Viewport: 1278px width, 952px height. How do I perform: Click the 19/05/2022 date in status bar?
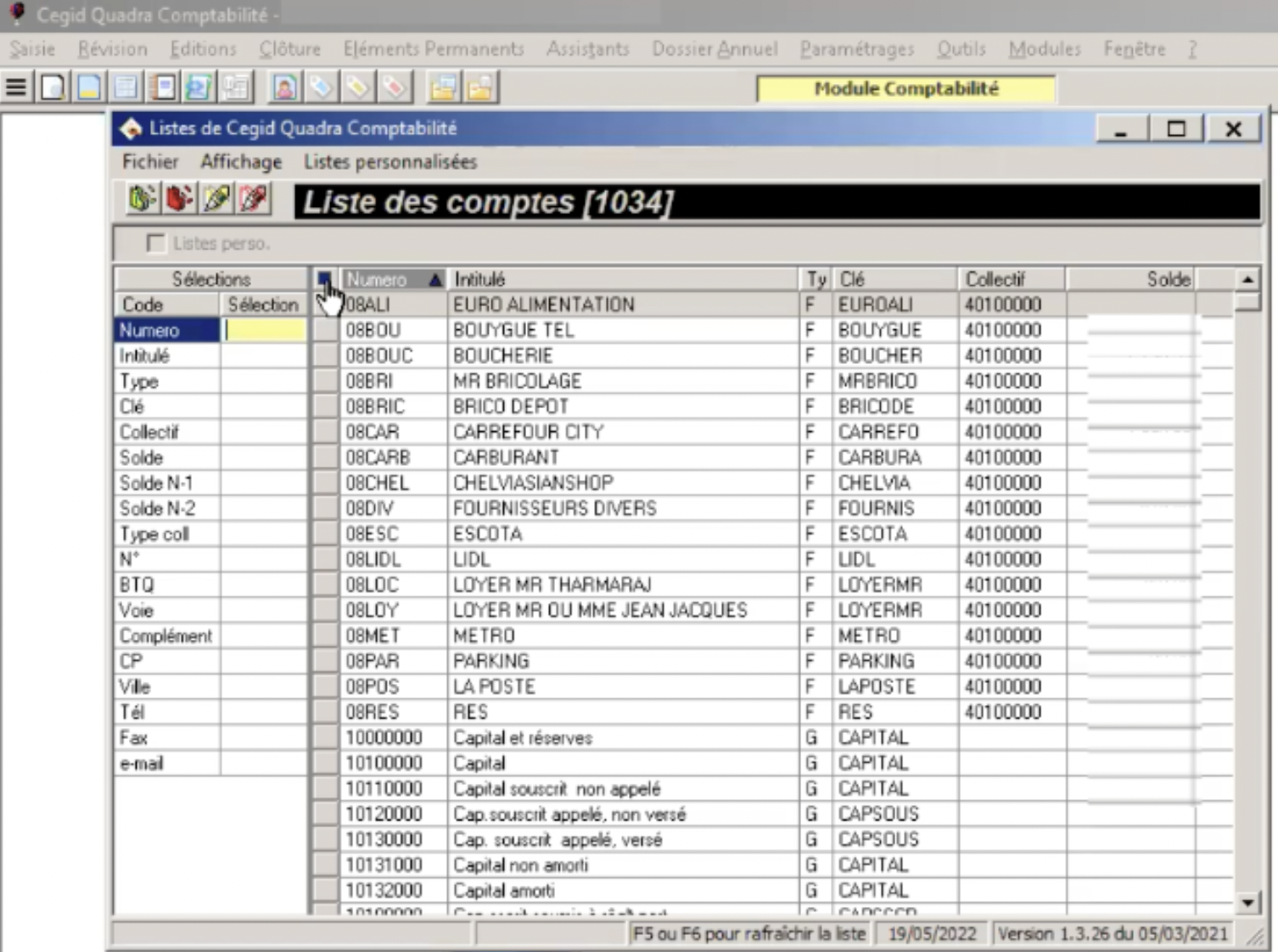(932, 933)
